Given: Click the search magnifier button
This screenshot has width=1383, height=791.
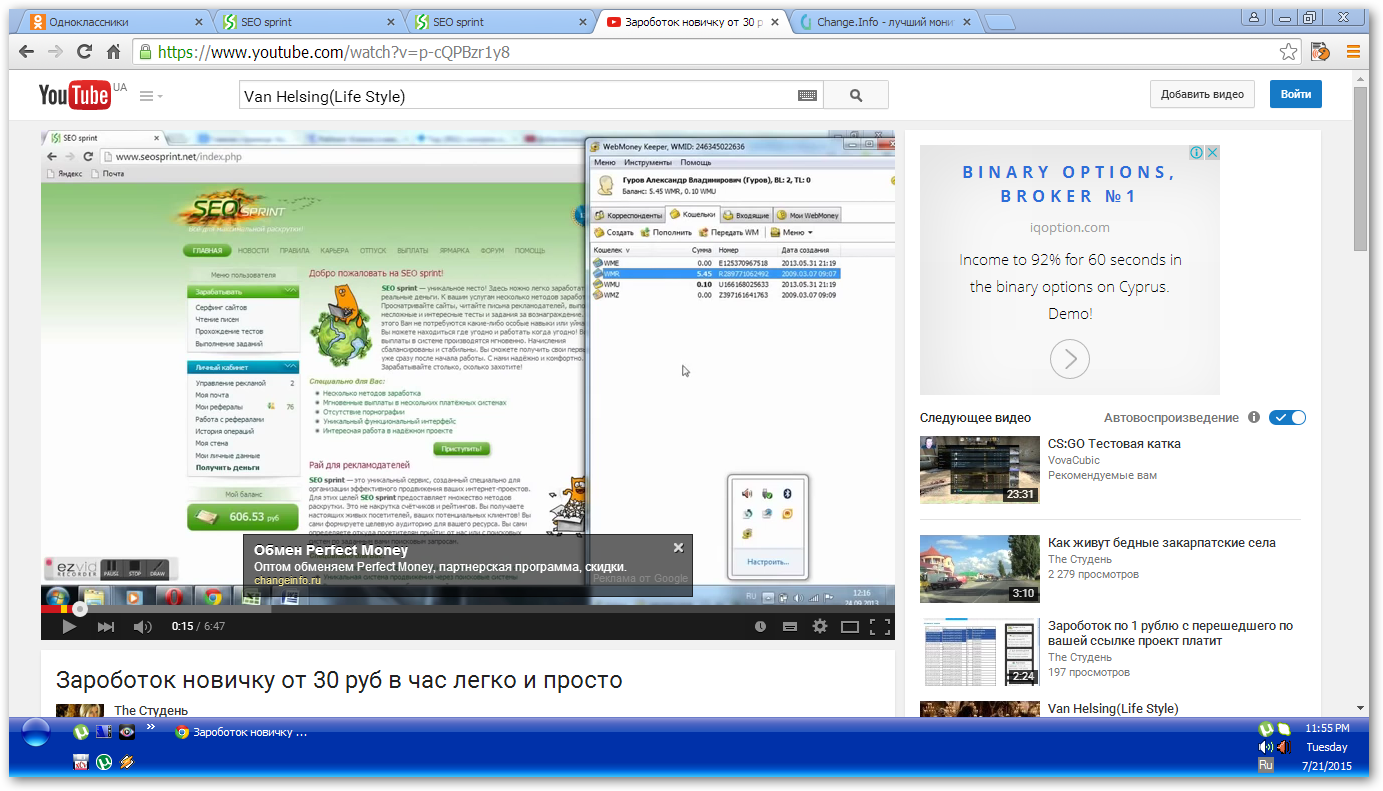Looking at the screenshot, I should (x=856, y=96).
